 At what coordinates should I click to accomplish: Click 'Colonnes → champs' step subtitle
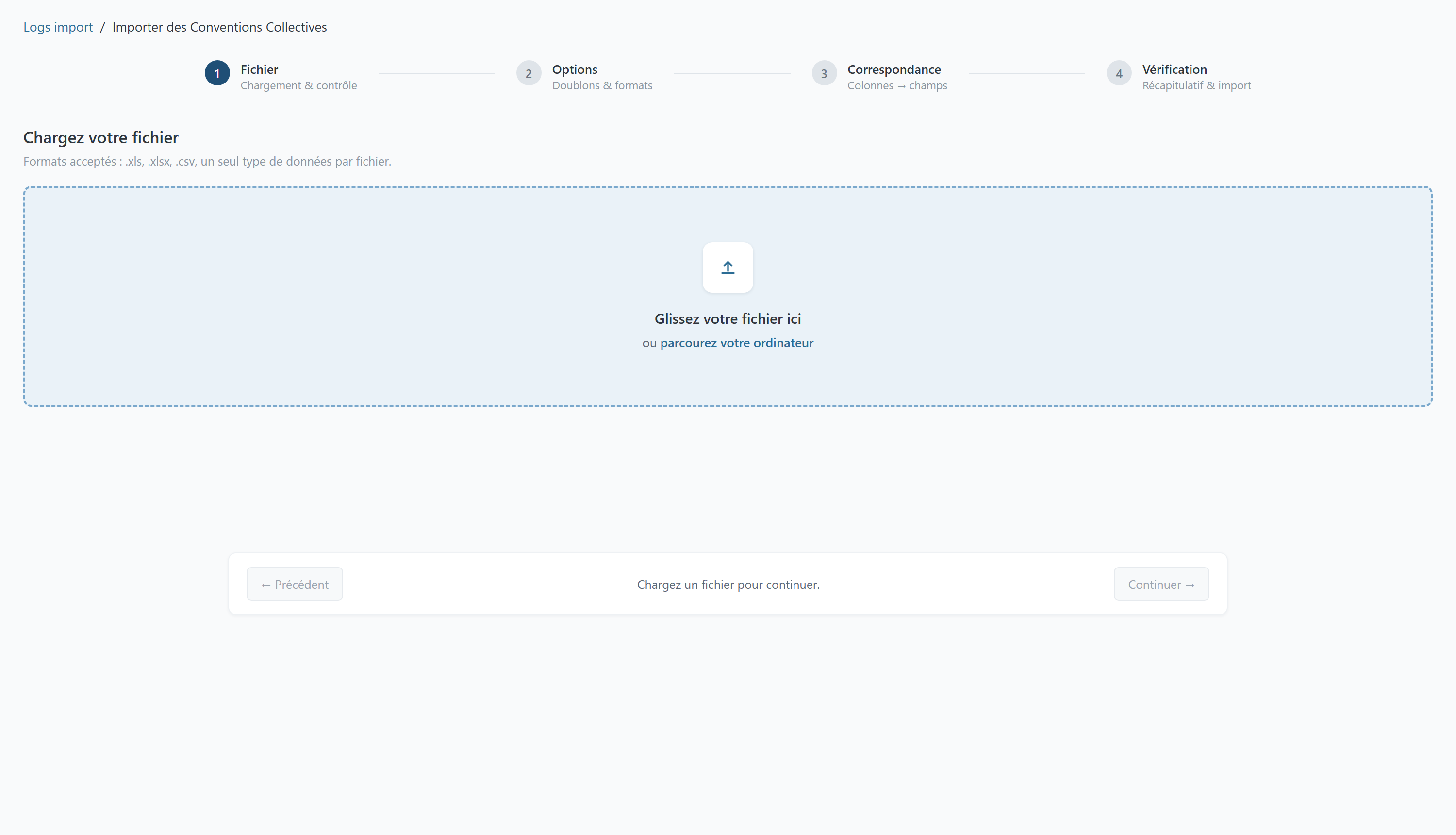point(897,85)
